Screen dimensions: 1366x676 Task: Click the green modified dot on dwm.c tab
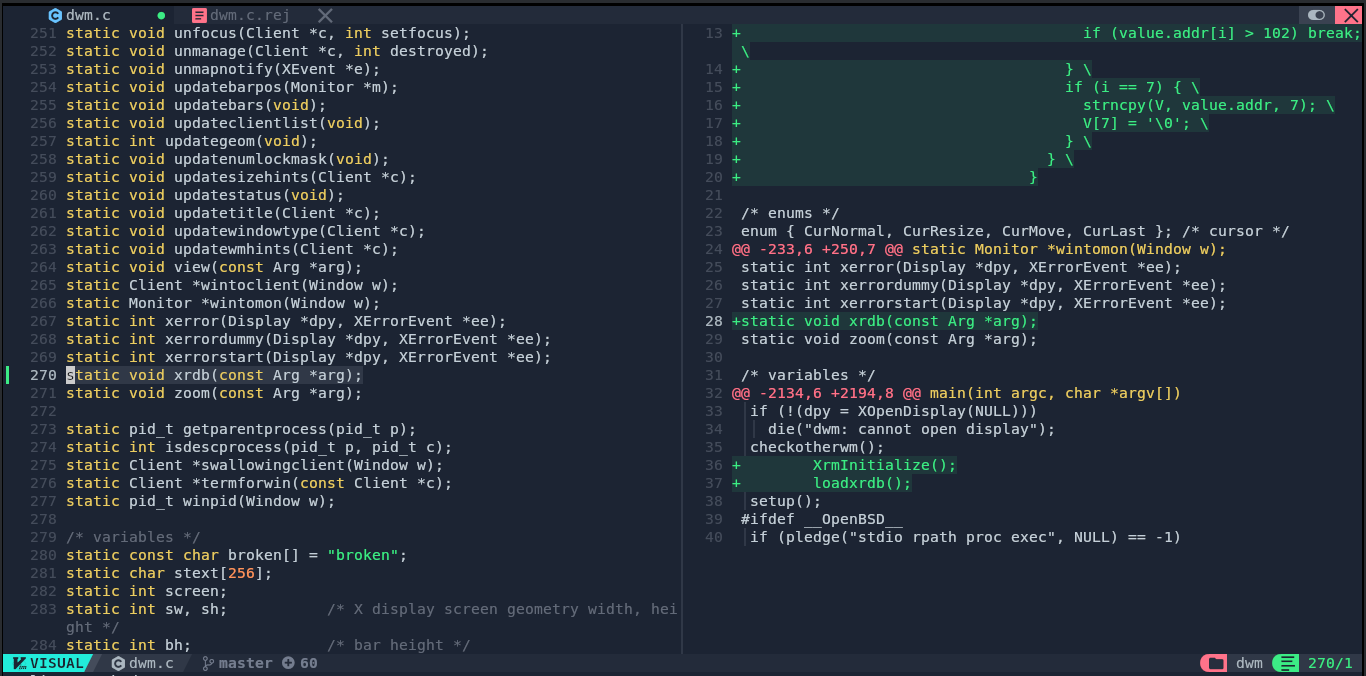[161, 15]
